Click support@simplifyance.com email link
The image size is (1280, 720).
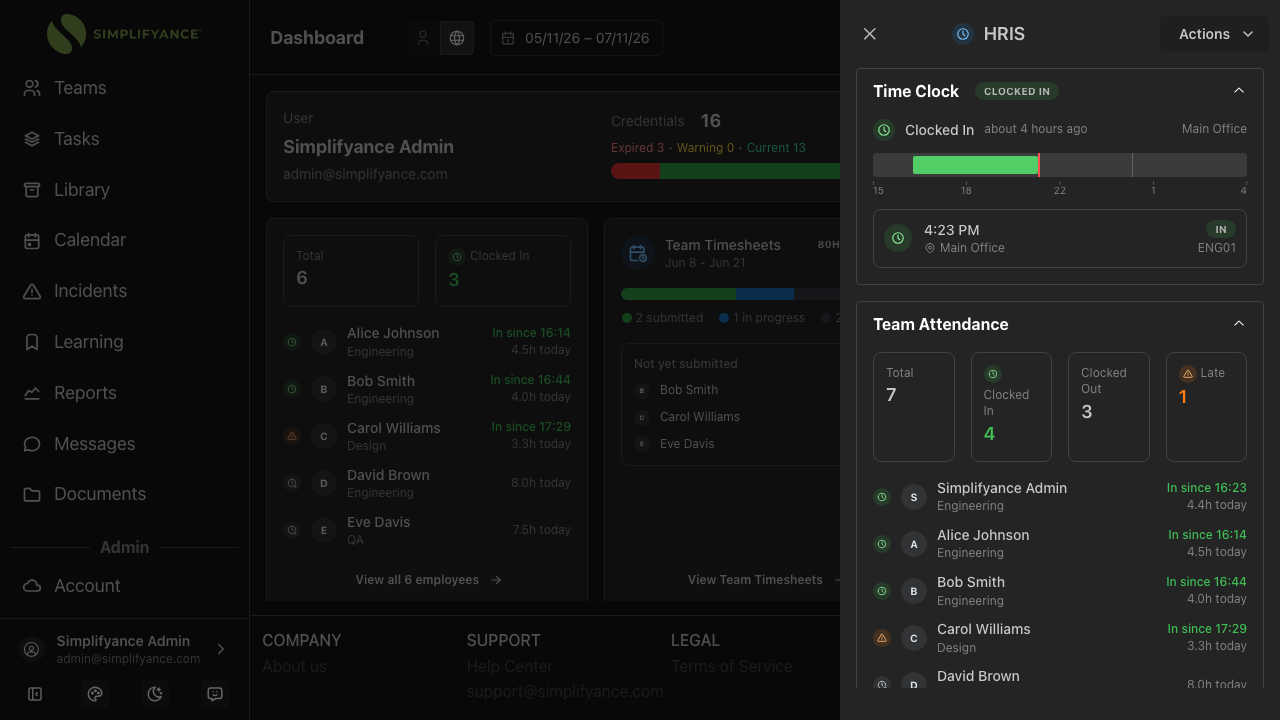[x=565, y=691]
